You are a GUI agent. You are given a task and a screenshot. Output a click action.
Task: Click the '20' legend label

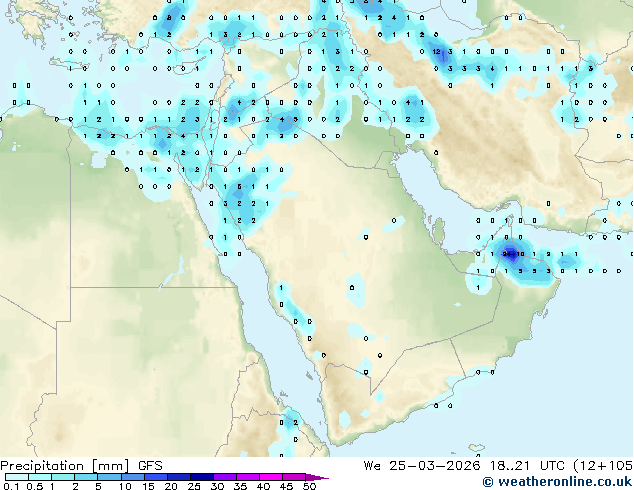pos(171,486)
